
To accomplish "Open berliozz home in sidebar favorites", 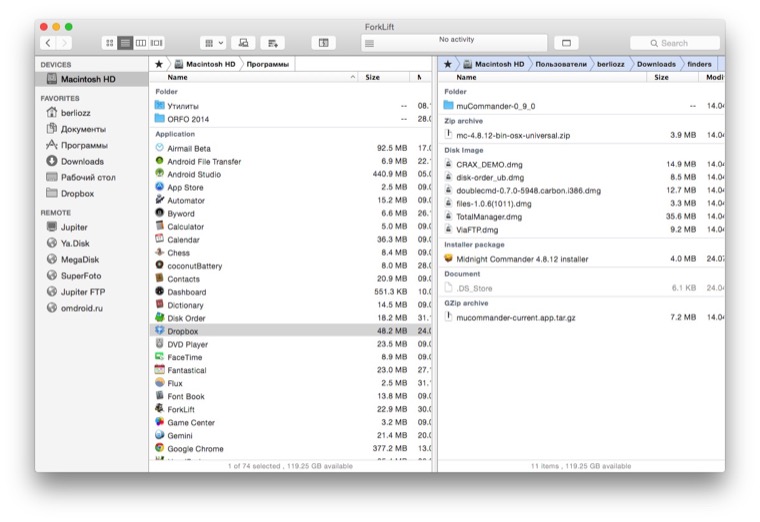I will click(x=92, y=113).
